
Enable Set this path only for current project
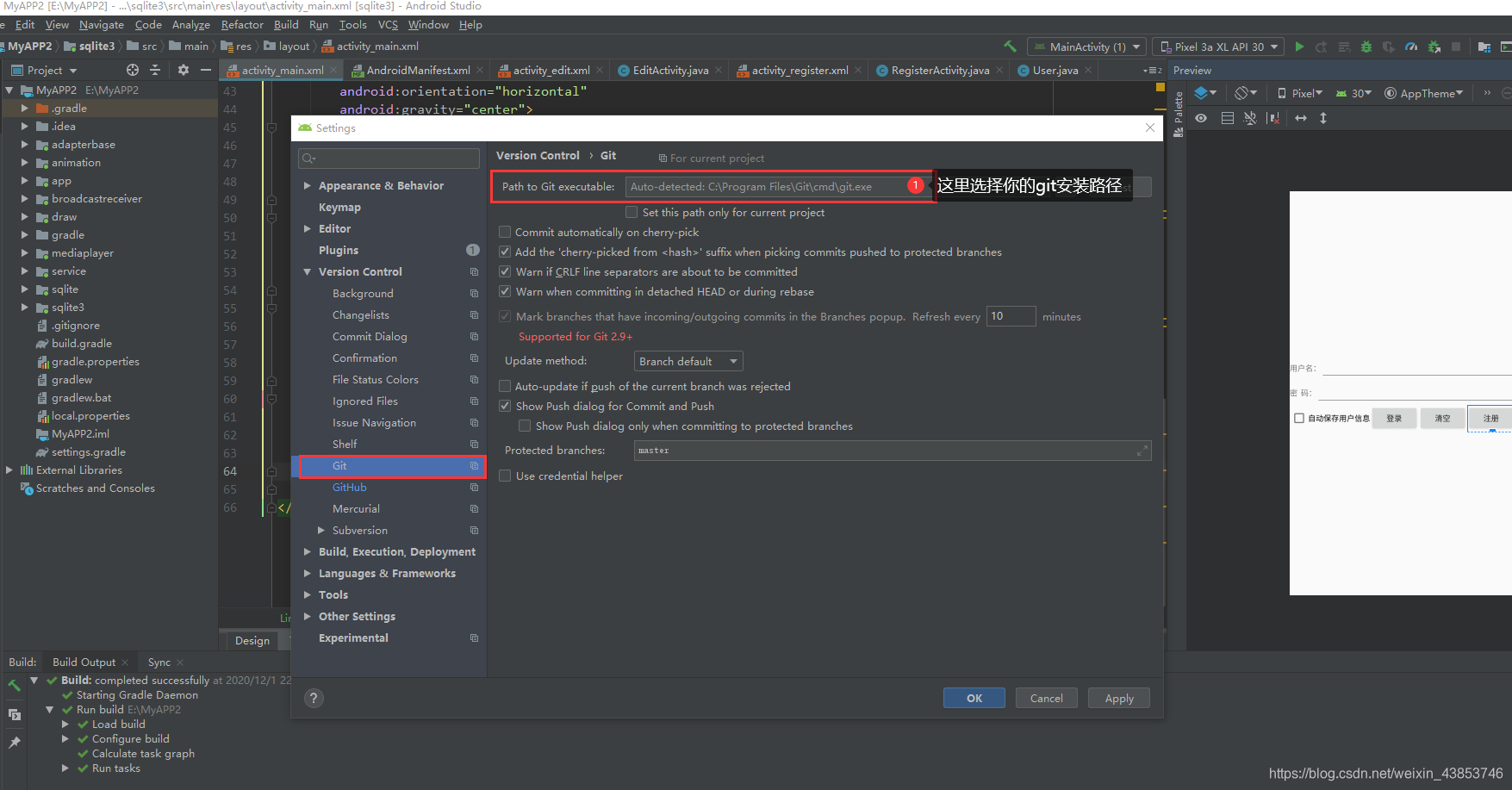click(x=632, y=212)
